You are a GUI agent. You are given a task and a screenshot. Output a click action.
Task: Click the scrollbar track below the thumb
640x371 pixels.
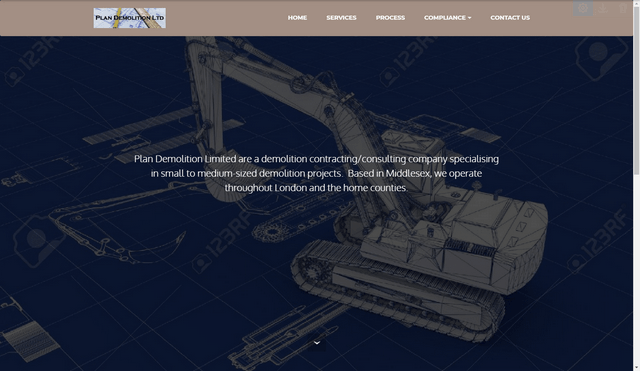pos(636,269)
